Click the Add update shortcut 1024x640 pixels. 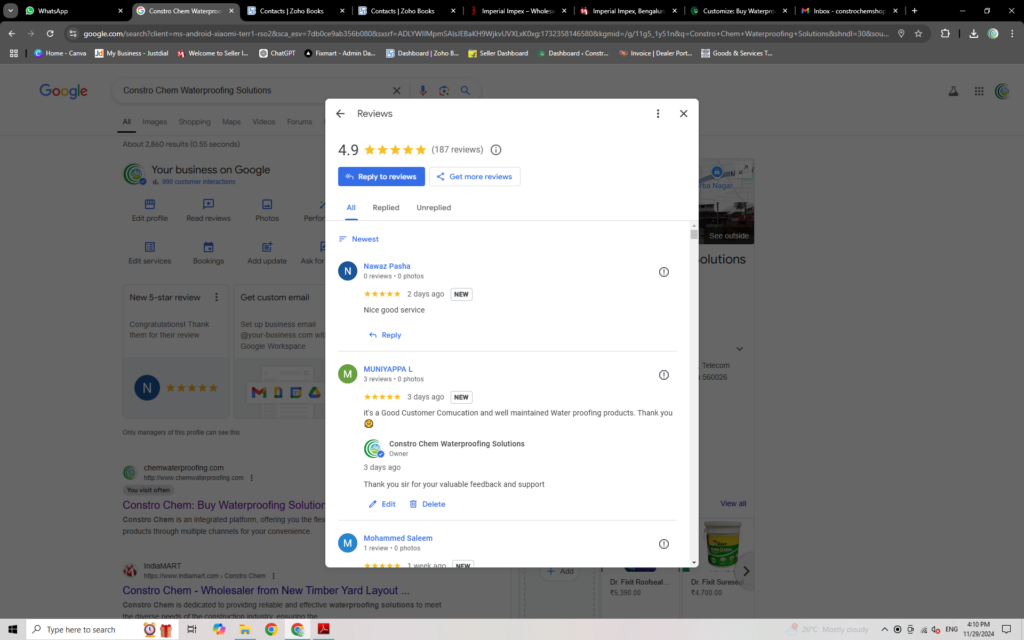(267, 253)
